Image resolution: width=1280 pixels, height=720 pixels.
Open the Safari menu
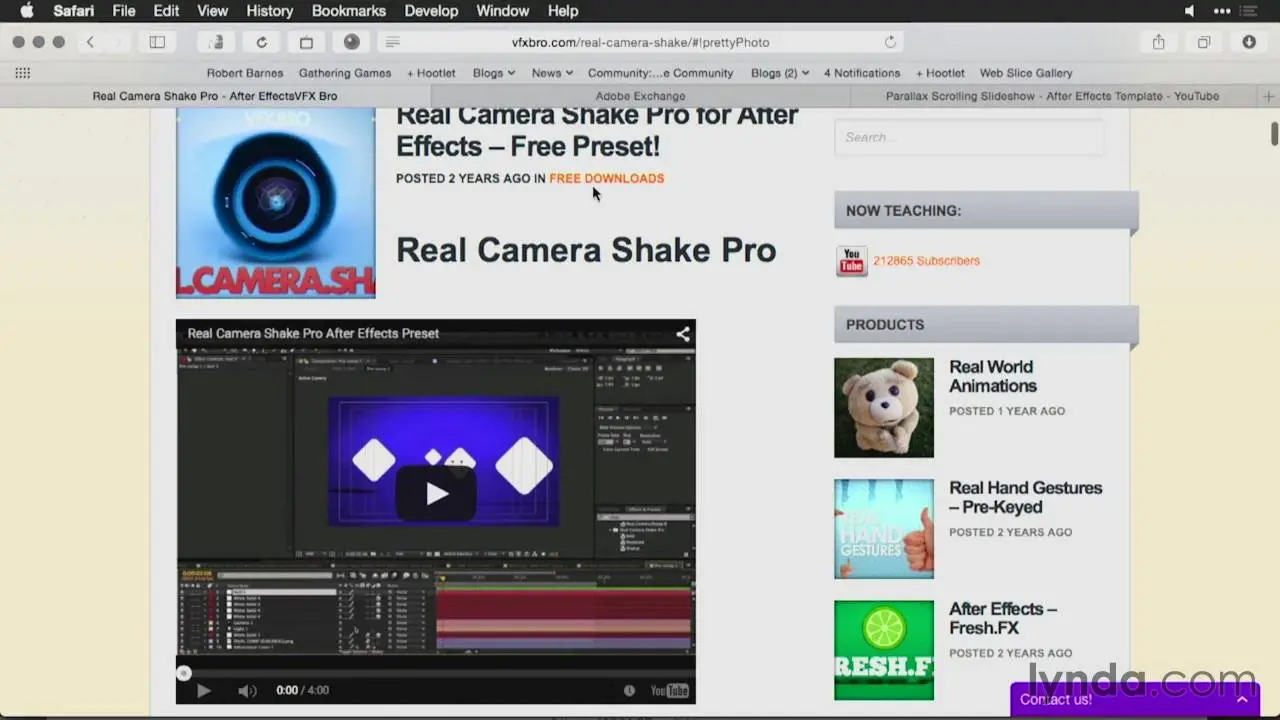point(73,11)
